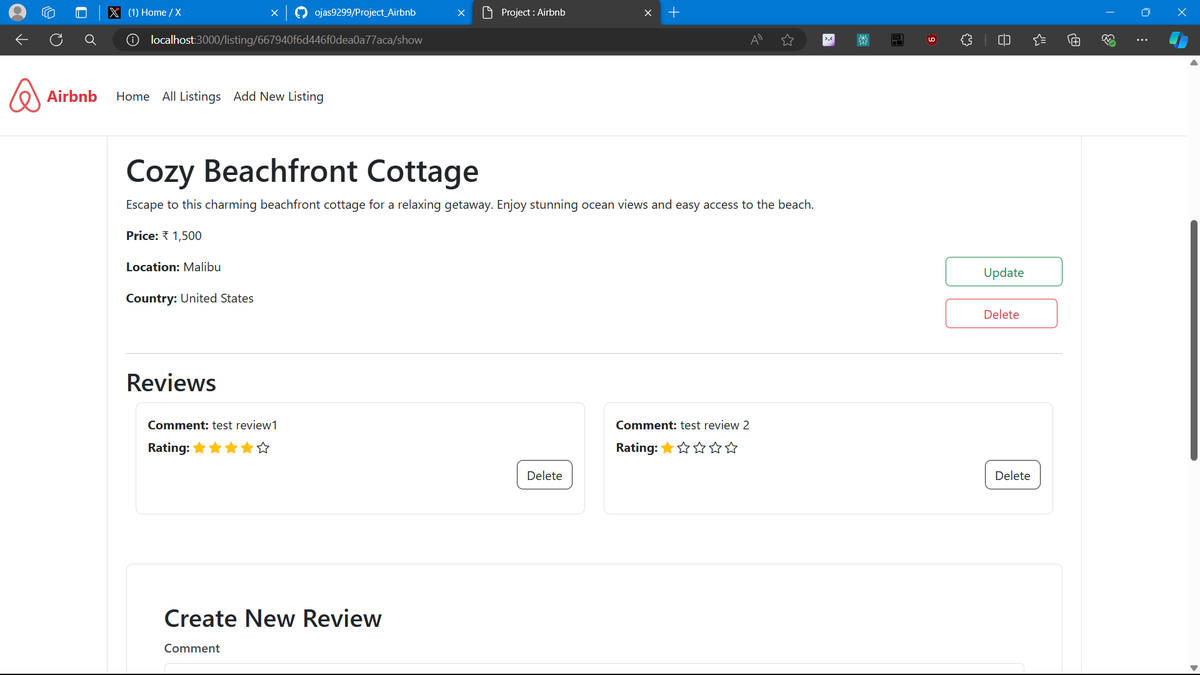1200x675 pixels.
Task: Open the Favorites list icon
Action: [x=1038, y=40]
